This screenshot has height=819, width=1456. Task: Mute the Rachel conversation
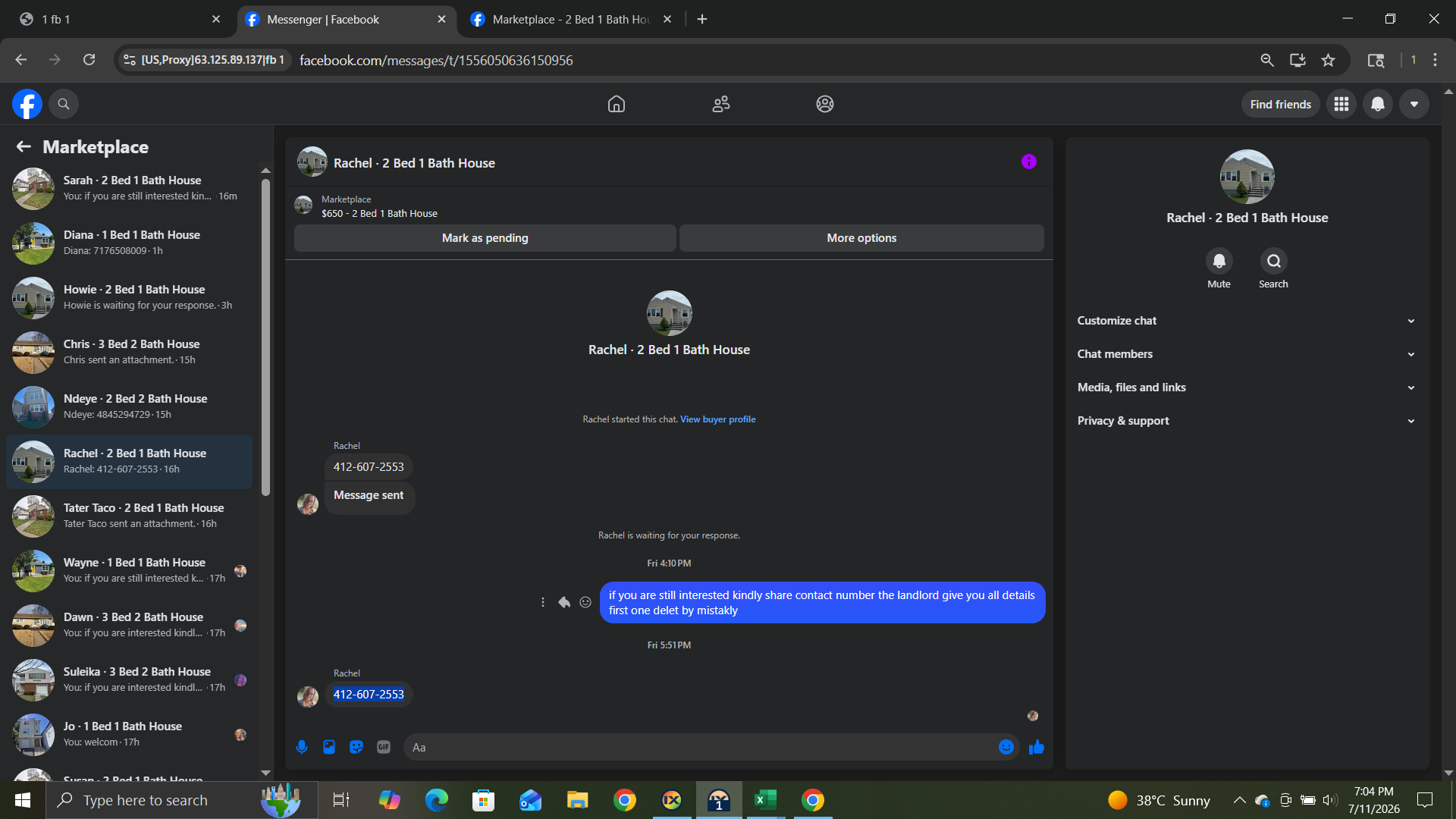pos(1219,261)
